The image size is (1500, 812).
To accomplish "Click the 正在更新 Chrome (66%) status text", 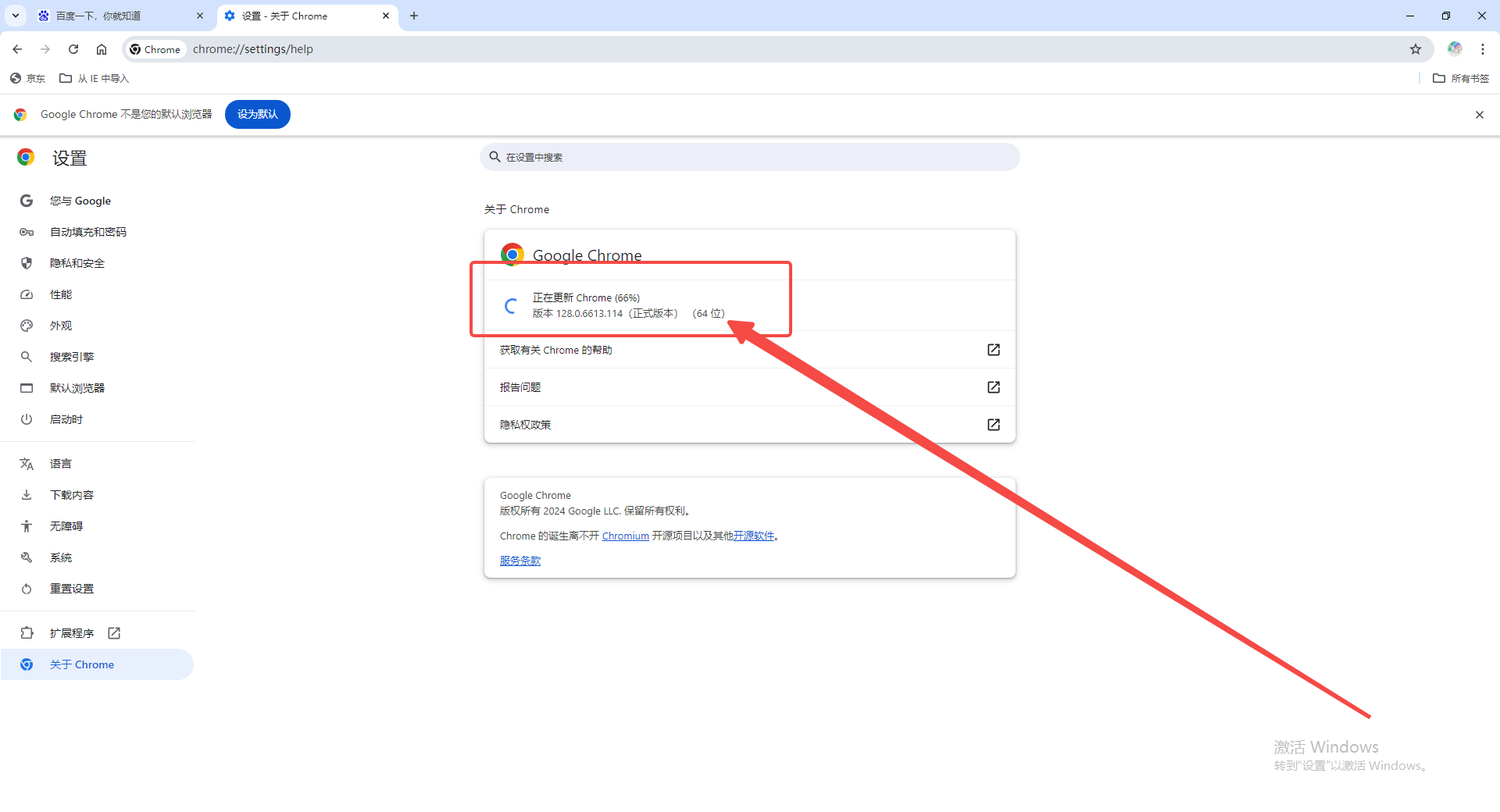I will coord(587,297).
